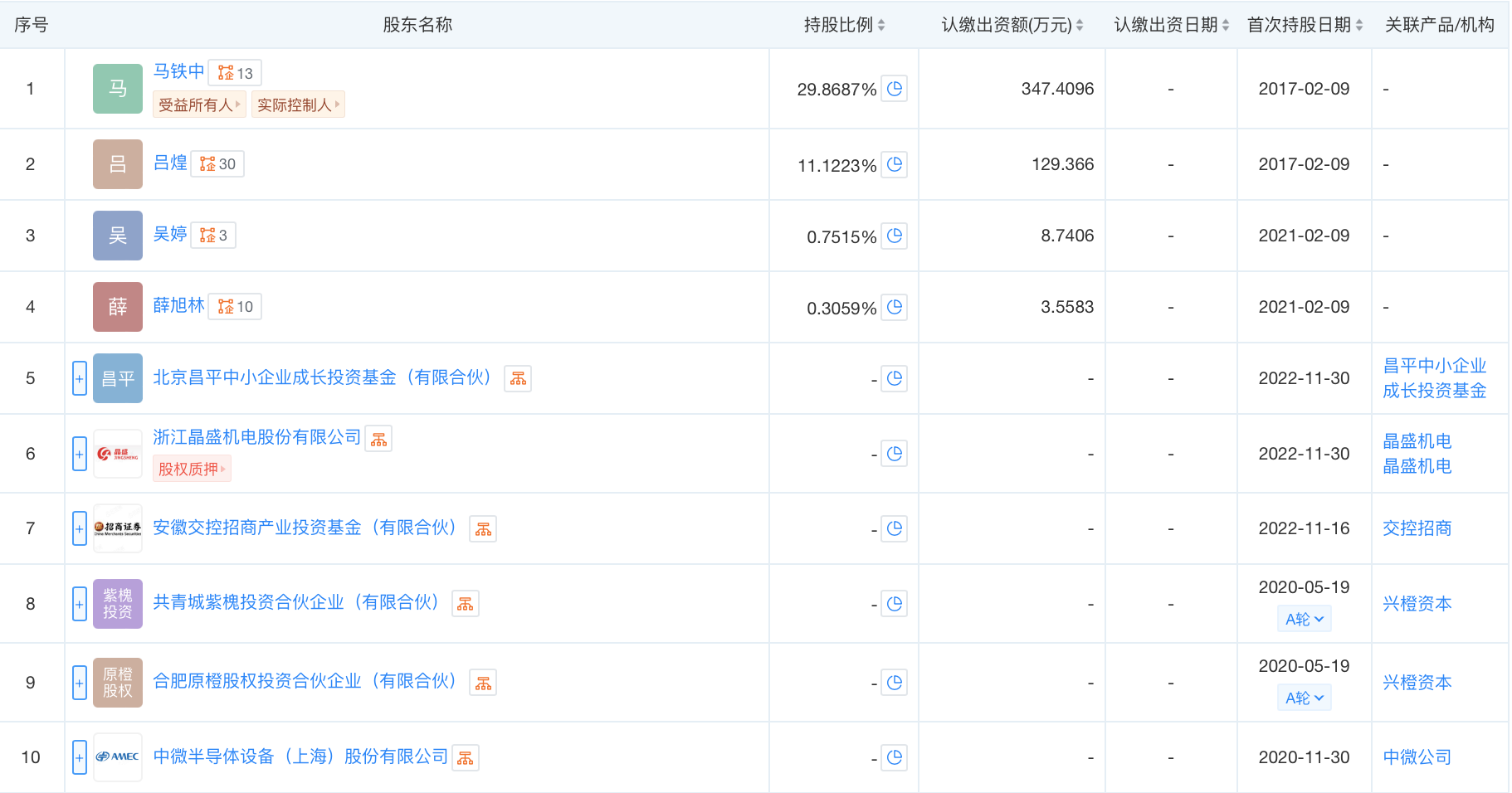Sort by 持股比例 column header

coord(844,25)
